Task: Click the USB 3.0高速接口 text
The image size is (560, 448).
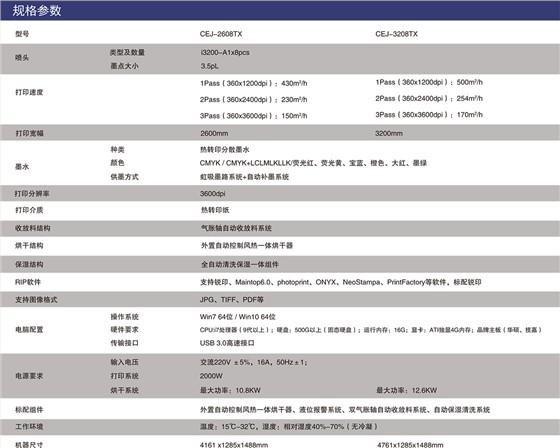Action: (x=227, y=343)
